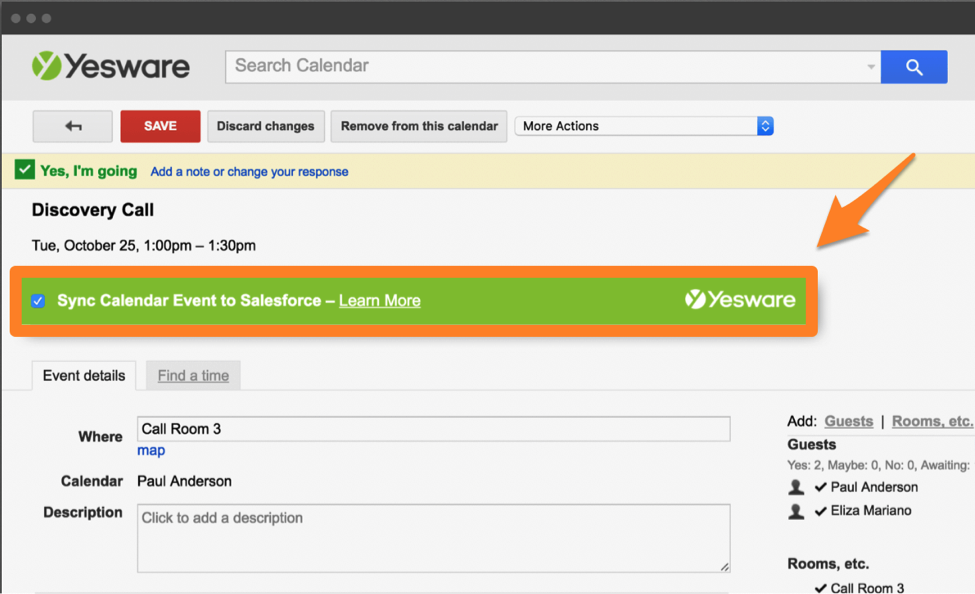Uncheck Sync Calendar Event to Salesforce
The height and width of the screenshot is (594, 975).
click(x=37, y=299)
